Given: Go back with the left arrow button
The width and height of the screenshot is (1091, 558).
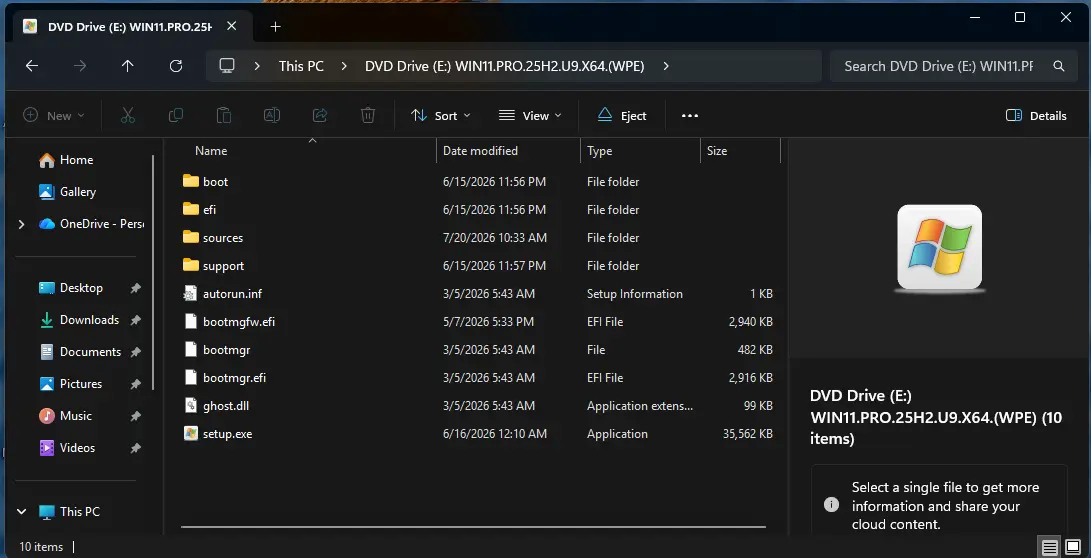Looking at the screenshot, I should click(x=31, y=66).
